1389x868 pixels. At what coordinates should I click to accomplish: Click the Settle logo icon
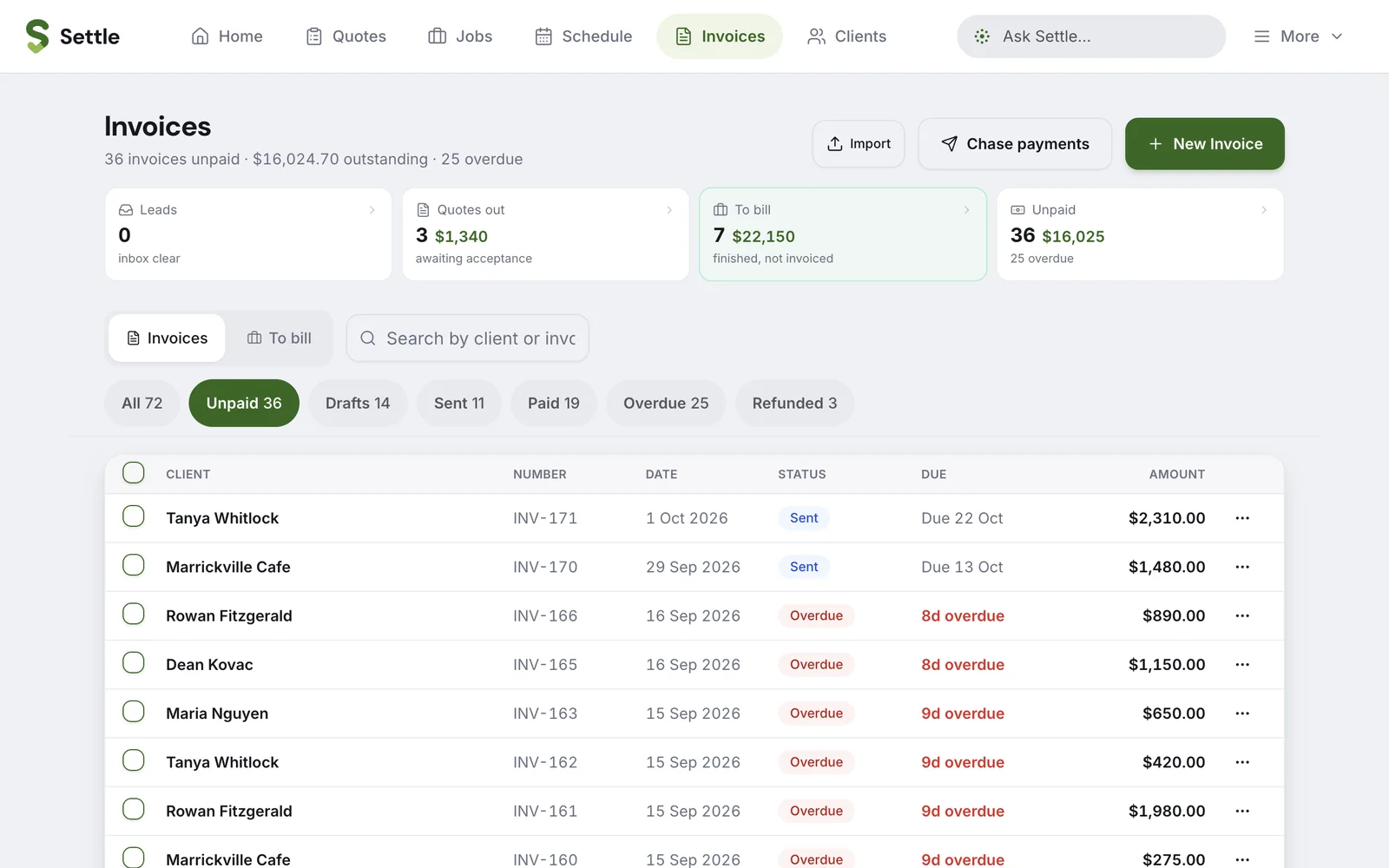tap(37, 36)
